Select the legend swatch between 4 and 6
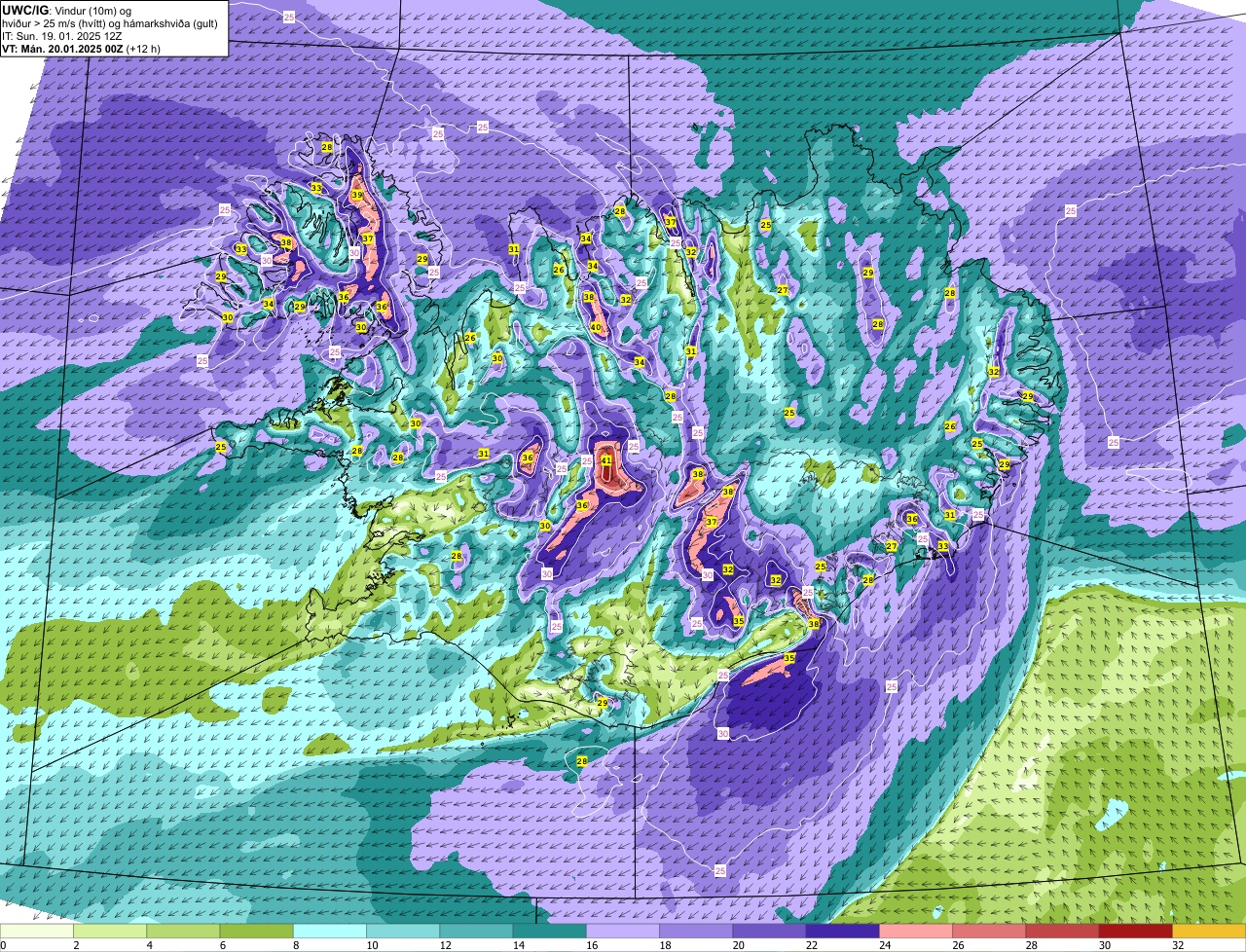Viewport: 1246px width, 952px height. (183, 932)
